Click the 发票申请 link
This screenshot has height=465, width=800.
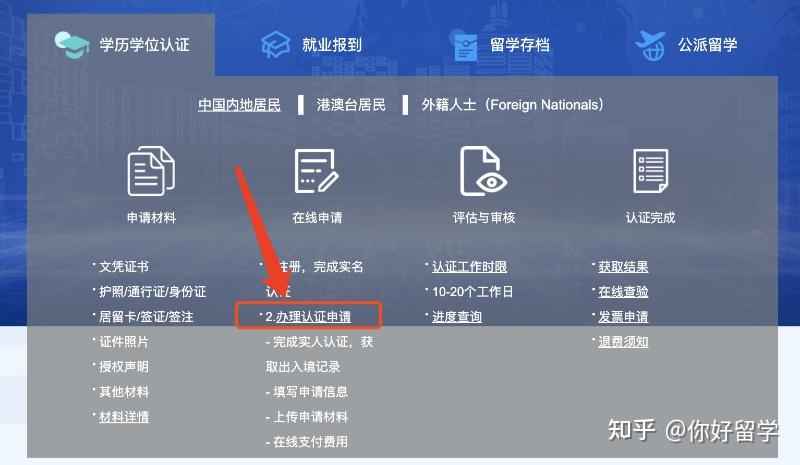(x=623, y=316)
